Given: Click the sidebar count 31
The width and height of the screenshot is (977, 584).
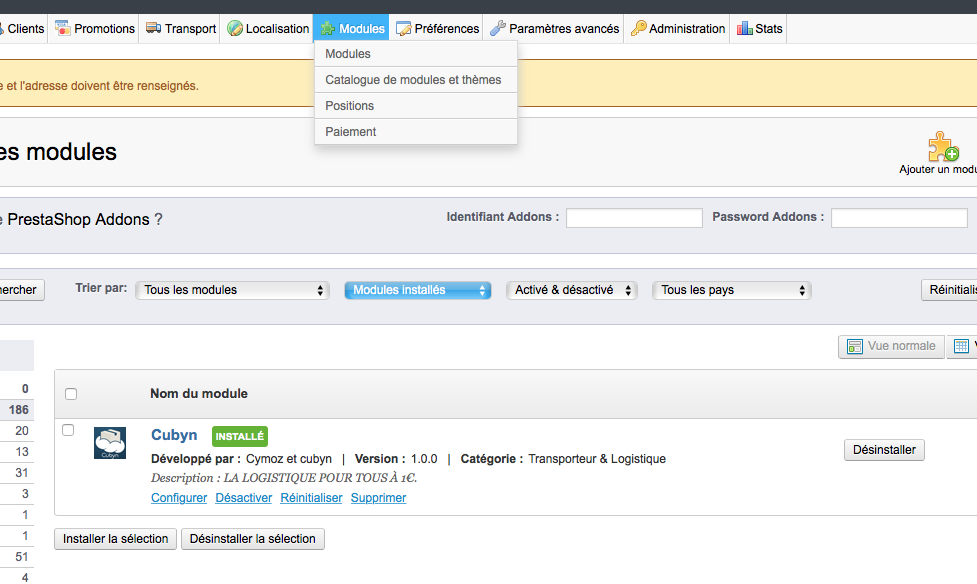Looking at the screenshot, I should 22,472.
